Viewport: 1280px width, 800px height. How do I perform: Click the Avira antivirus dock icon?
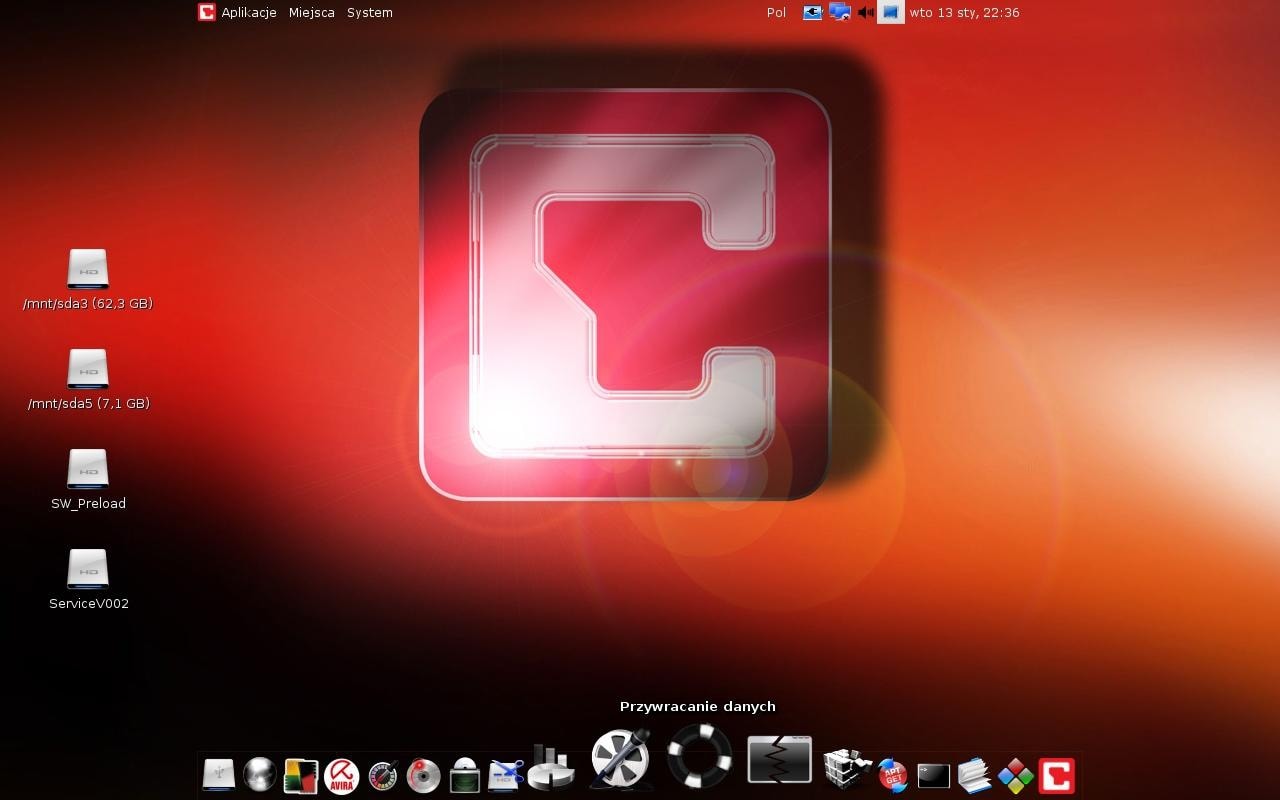click(342, 775)
